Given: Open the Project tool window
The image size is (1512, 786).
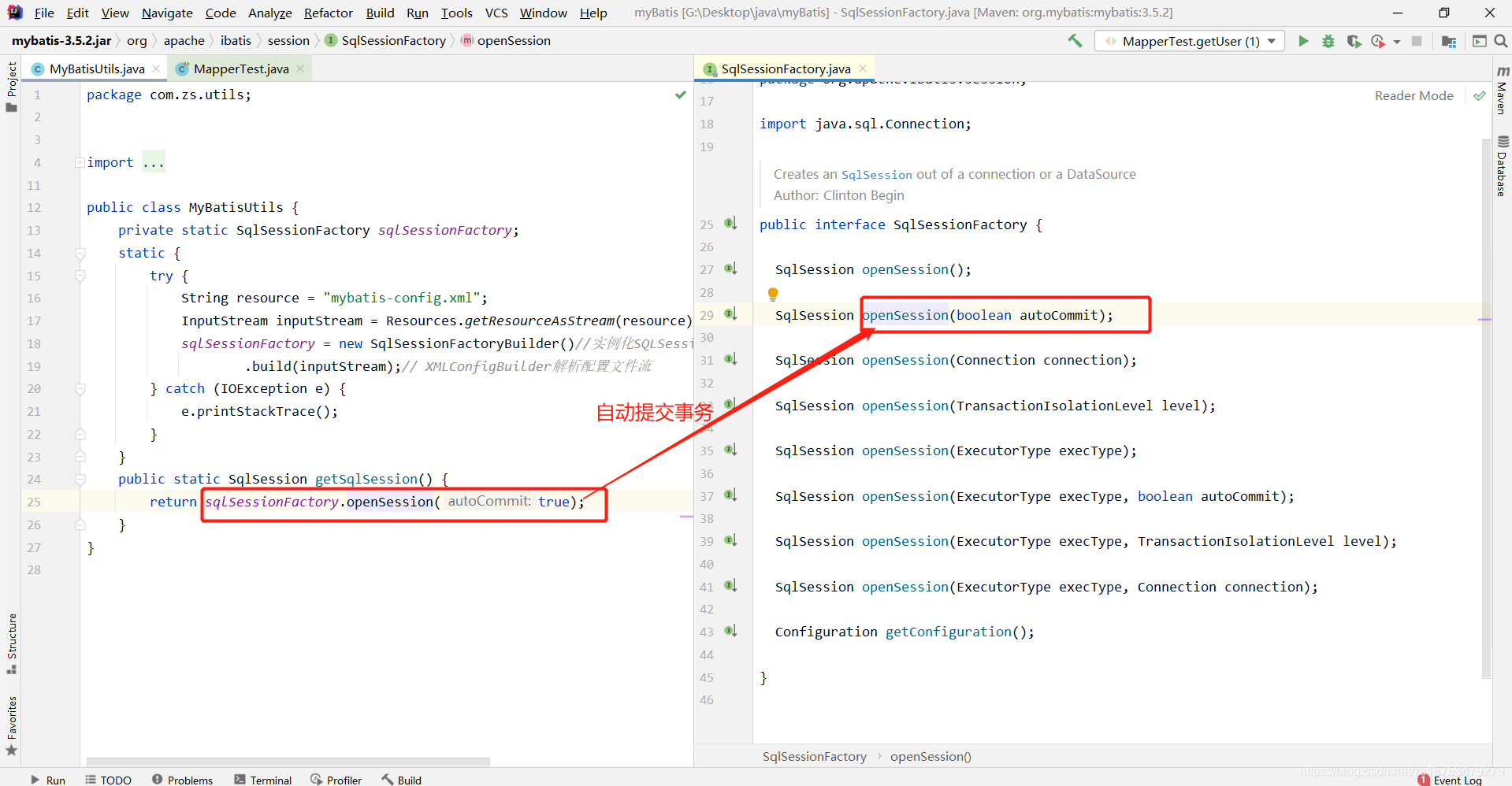Looking at the screenshot, I should click(x=11, y=87).
